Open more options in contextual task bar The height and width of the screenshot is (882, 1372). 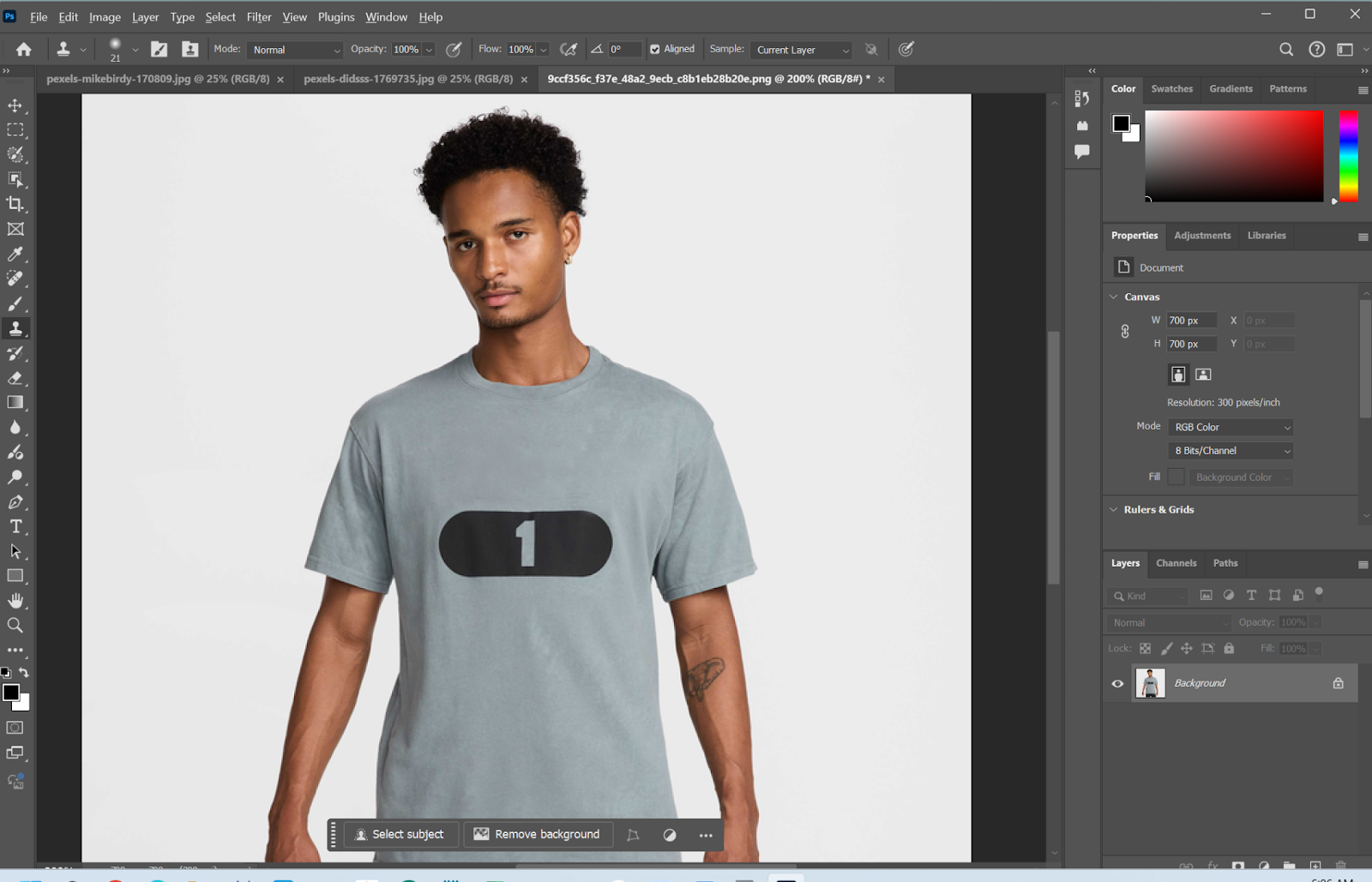706,836
